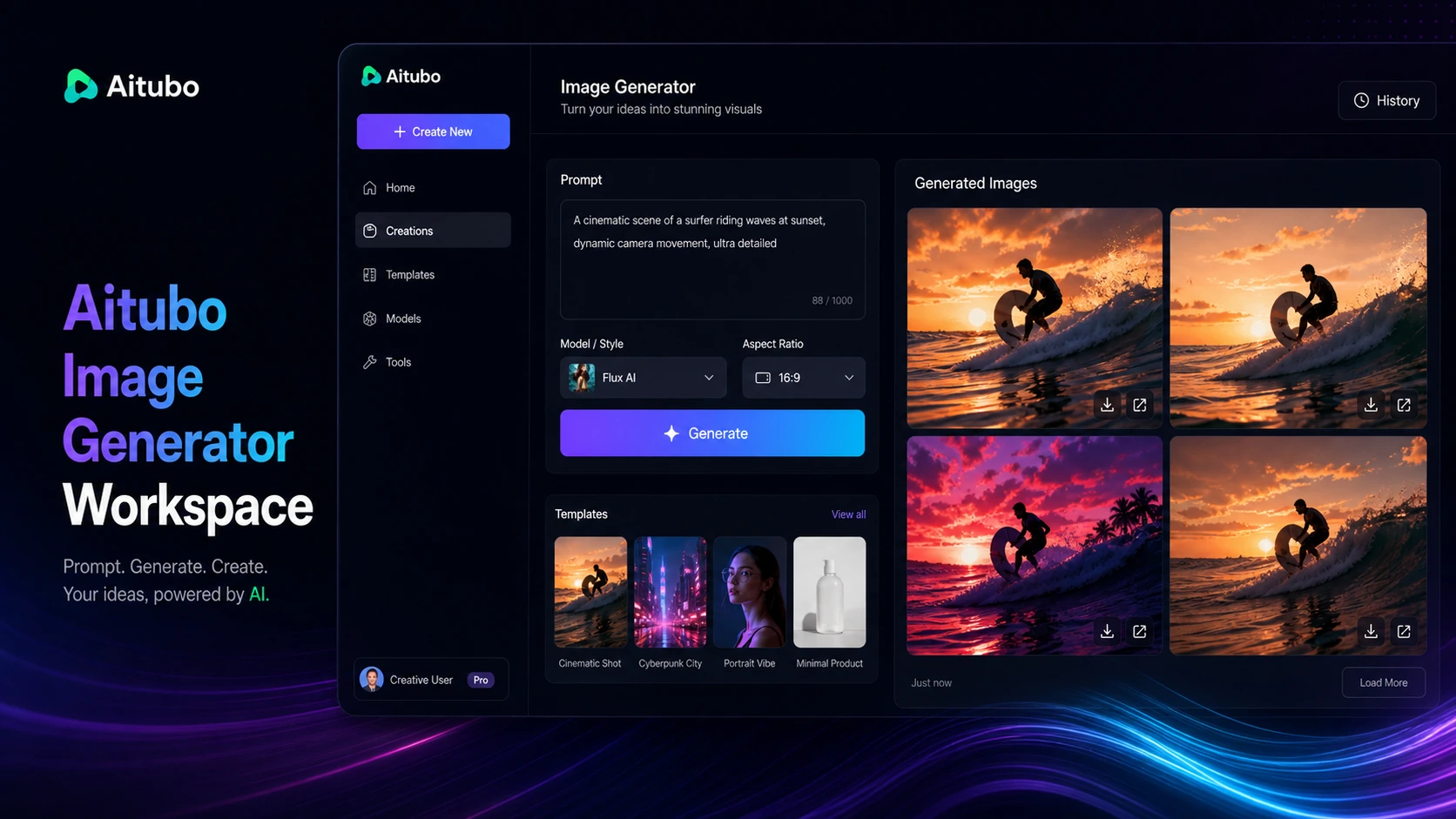Select the Cyberpunk City template thumbnail
Screen dimensions: 1456x819
pyautogui.click(x=670, y=592)
